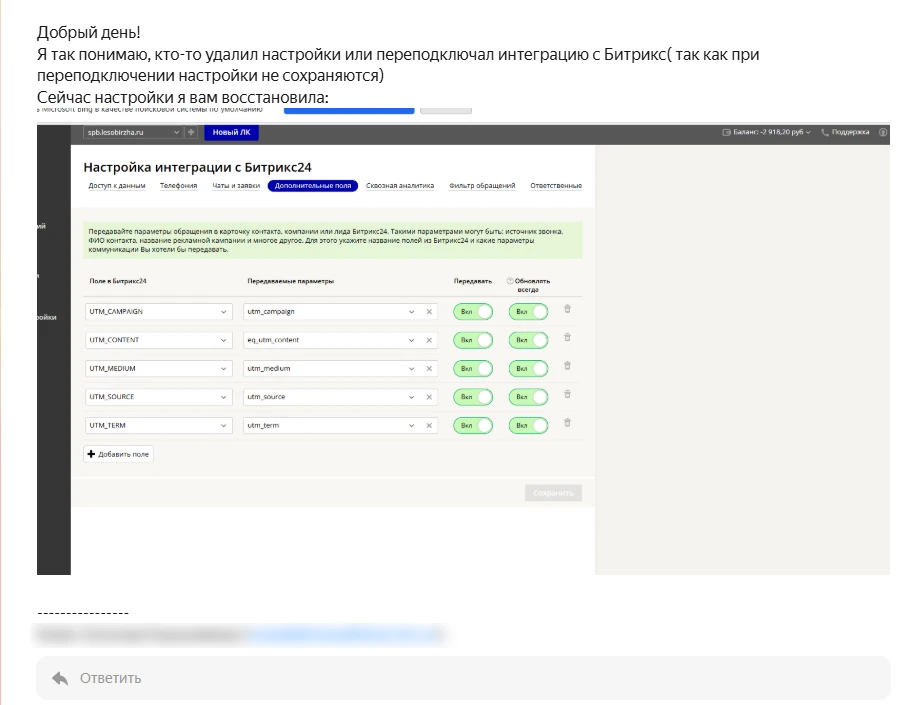The width and height of the screenshot is (897, 705).
Task: Clear the utm_source parameter with X
Action: [x=429, y=397]
